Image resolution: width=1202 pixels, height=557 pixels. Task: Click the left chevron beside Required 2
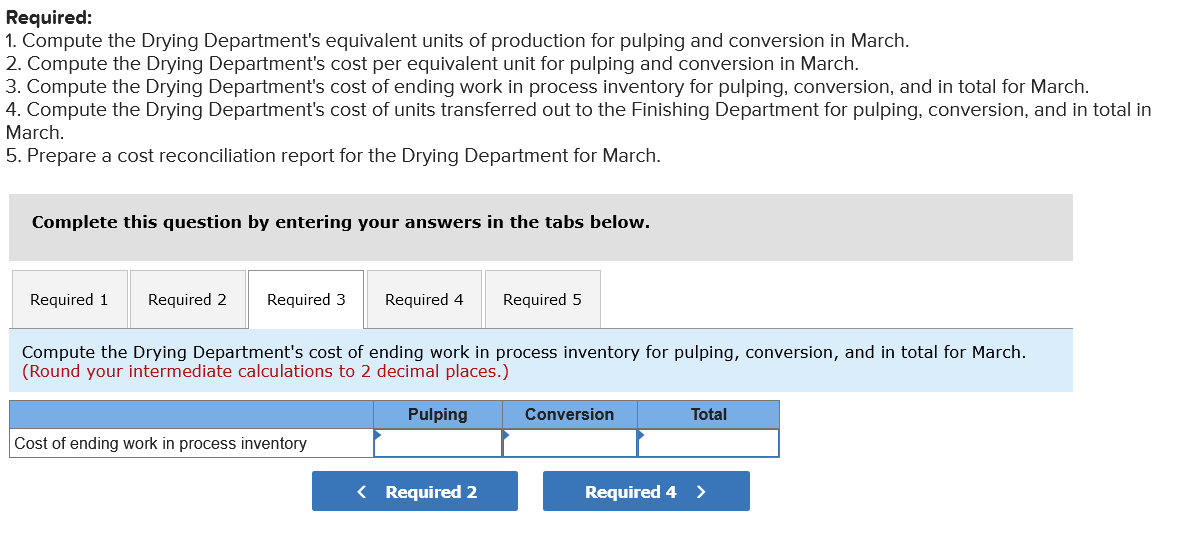click(x=362, y=492)
